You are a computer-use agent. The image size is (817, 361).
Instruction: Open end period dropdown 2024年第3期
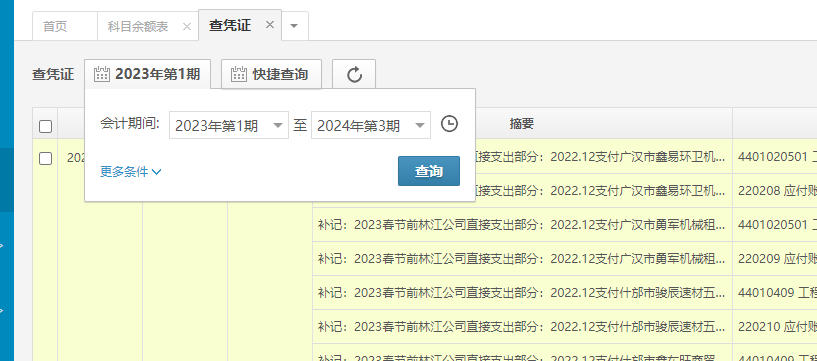[371, 125]
